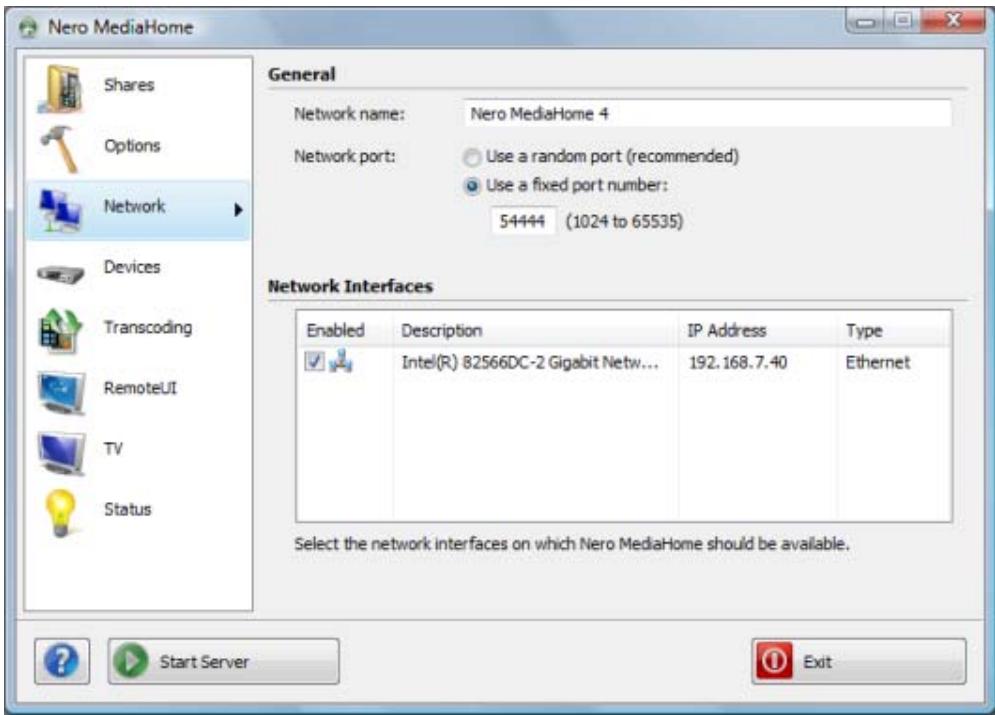This screenshot has width=995, height=715.
Task: Select Use a fixed port number option
Action: pos(471,186)
